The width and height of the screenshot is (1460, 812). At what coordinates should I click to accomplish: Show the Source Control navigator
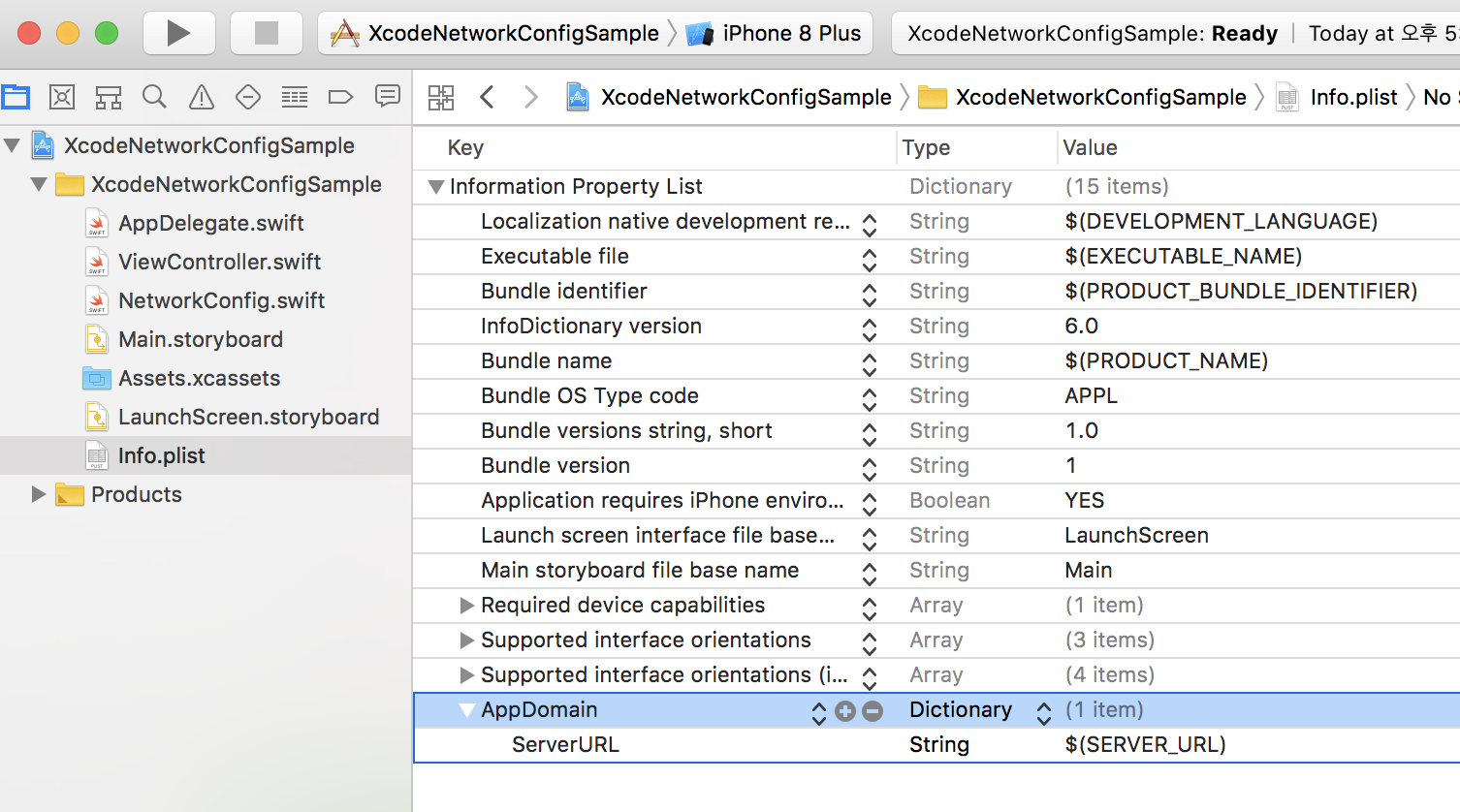pos(62,97)
